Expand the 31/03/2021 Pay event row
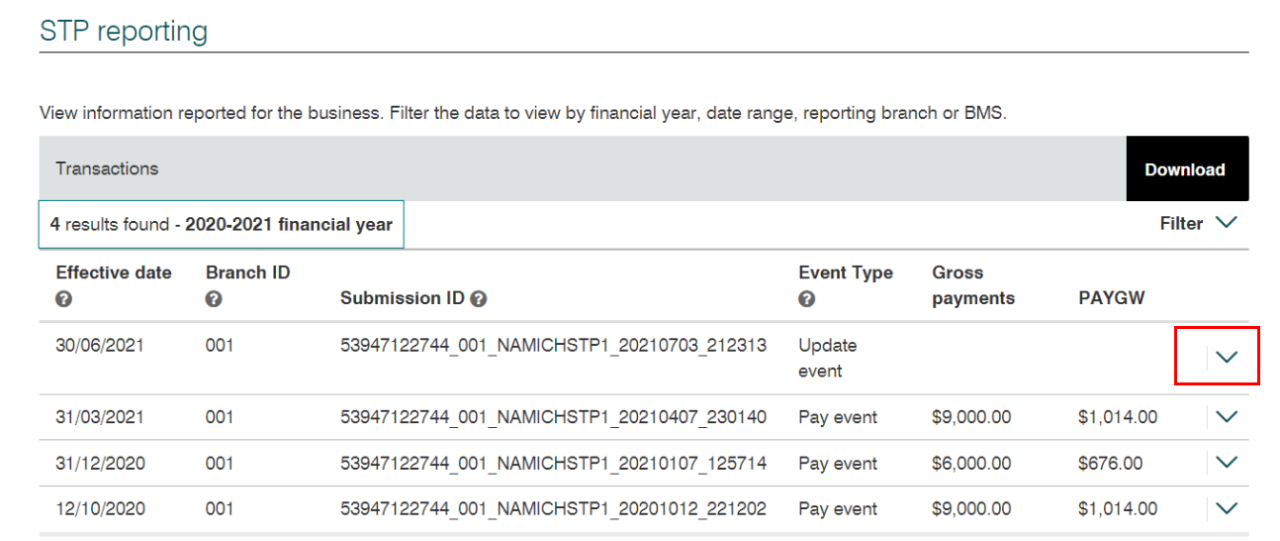This screenshot has width=1280, height=541. click(x=1226, y=417)
